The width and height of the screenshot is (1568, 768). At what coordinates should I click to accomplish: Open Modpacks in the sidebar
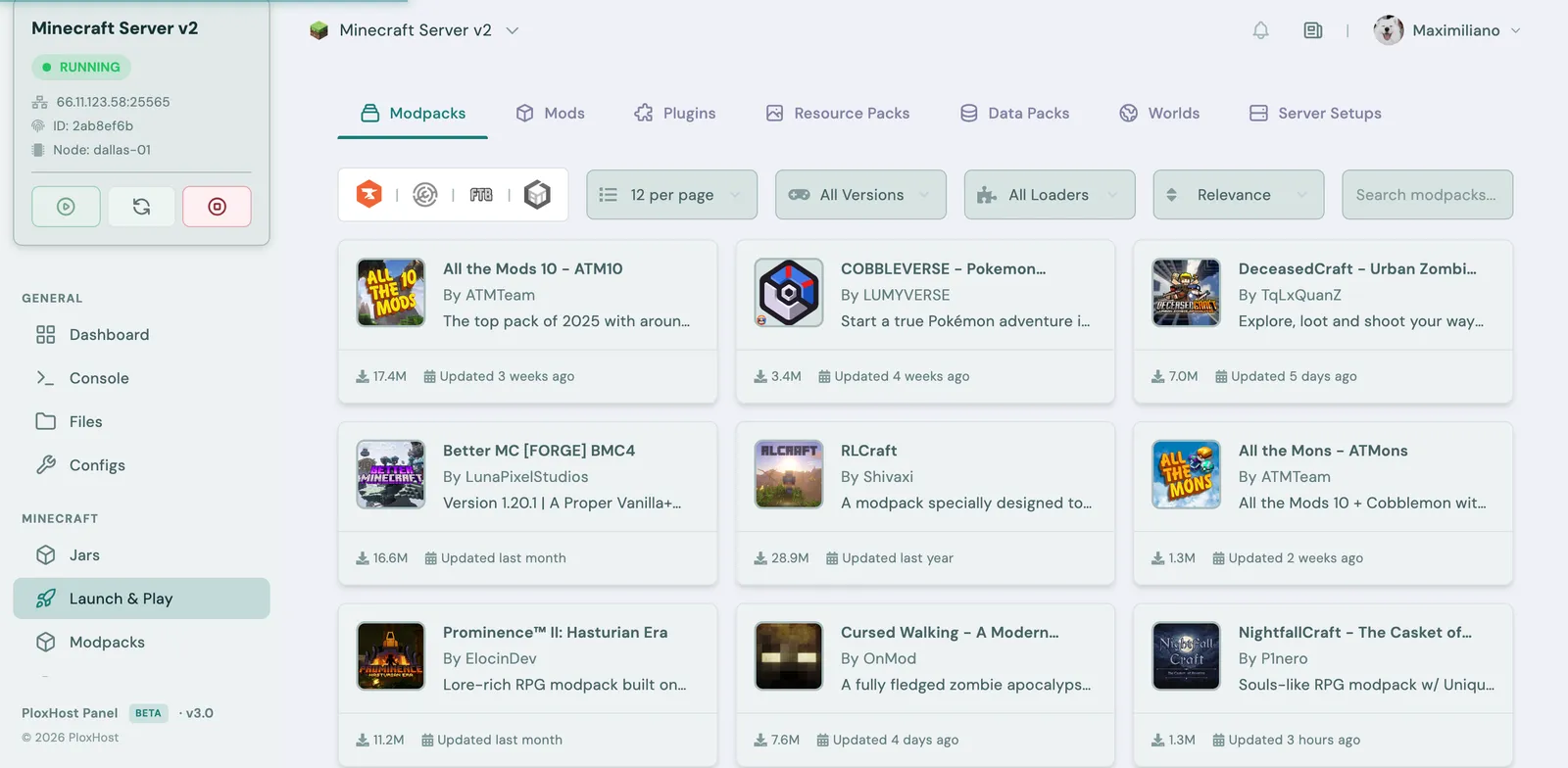pos(141,643)
